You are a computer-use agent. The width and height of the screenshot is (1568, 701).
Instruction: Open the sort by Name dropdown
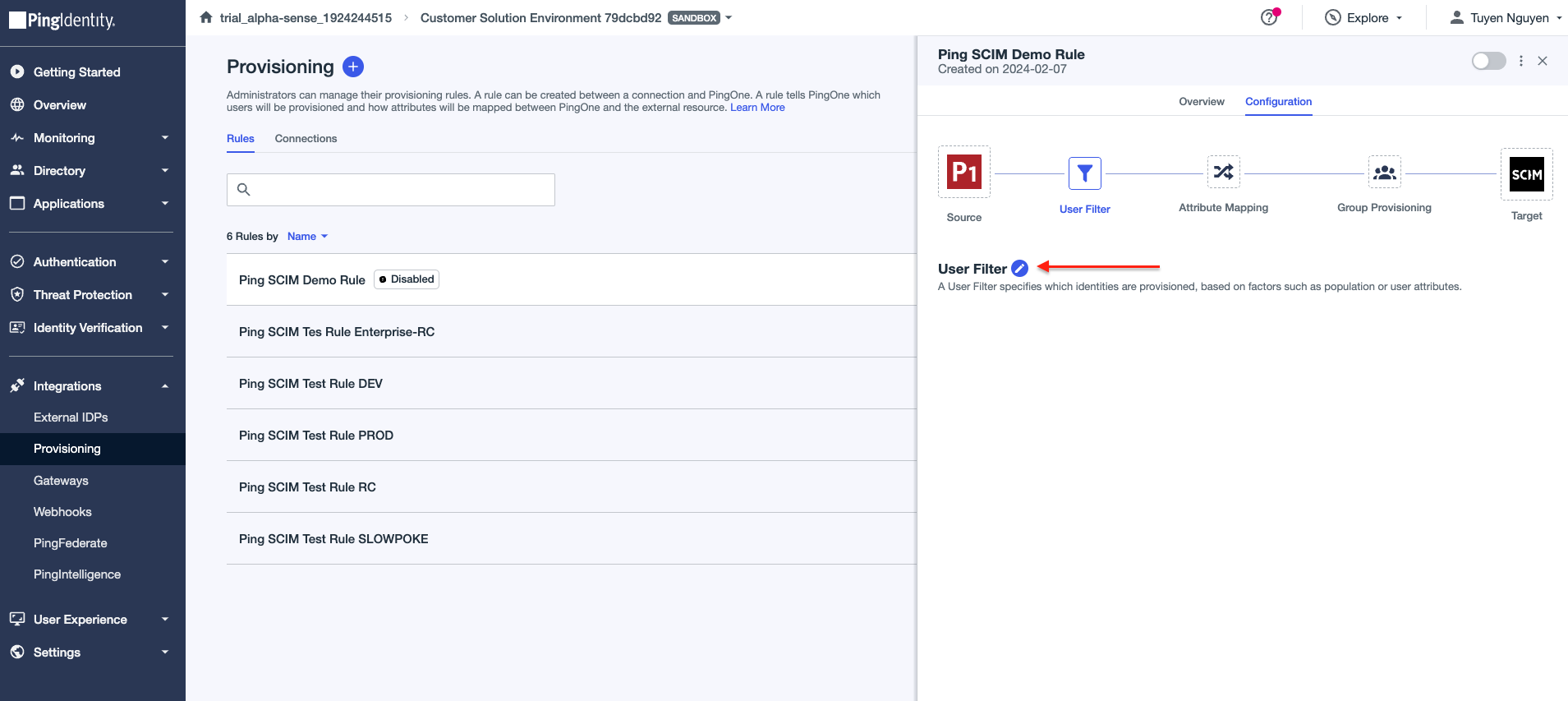coord(308,236)
